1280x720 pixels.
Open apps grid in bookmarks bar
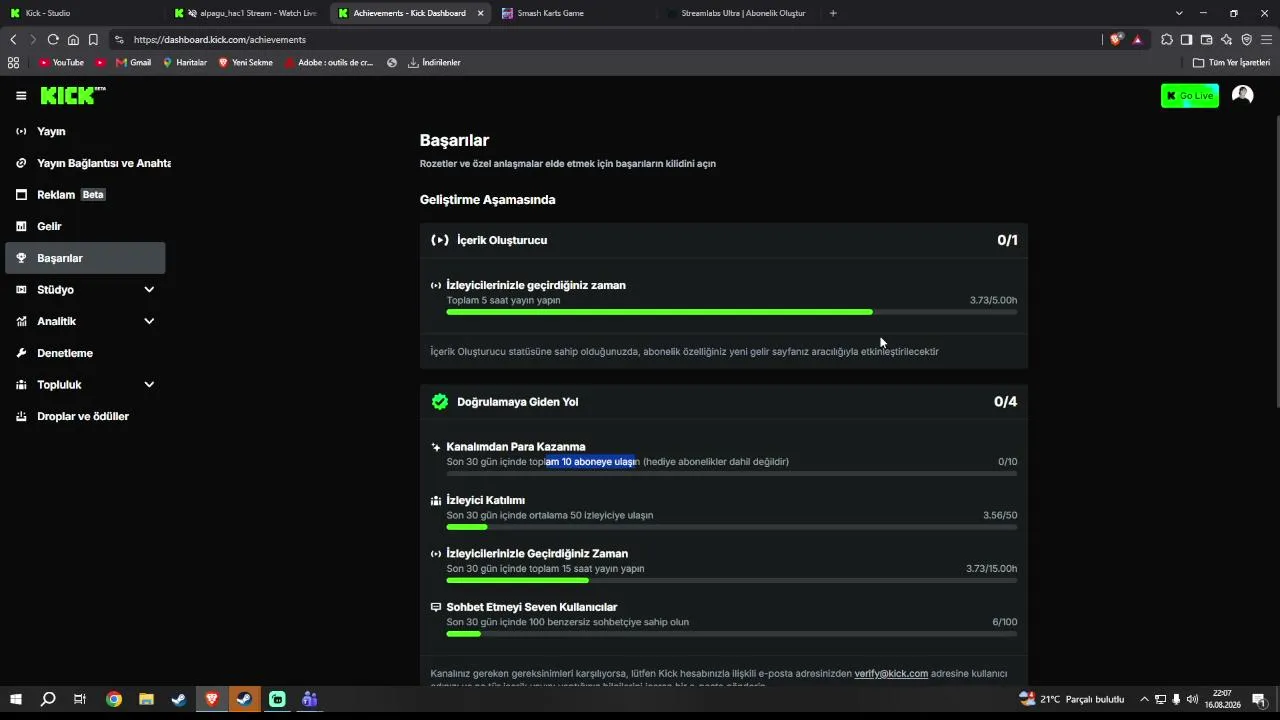(13, 62)
